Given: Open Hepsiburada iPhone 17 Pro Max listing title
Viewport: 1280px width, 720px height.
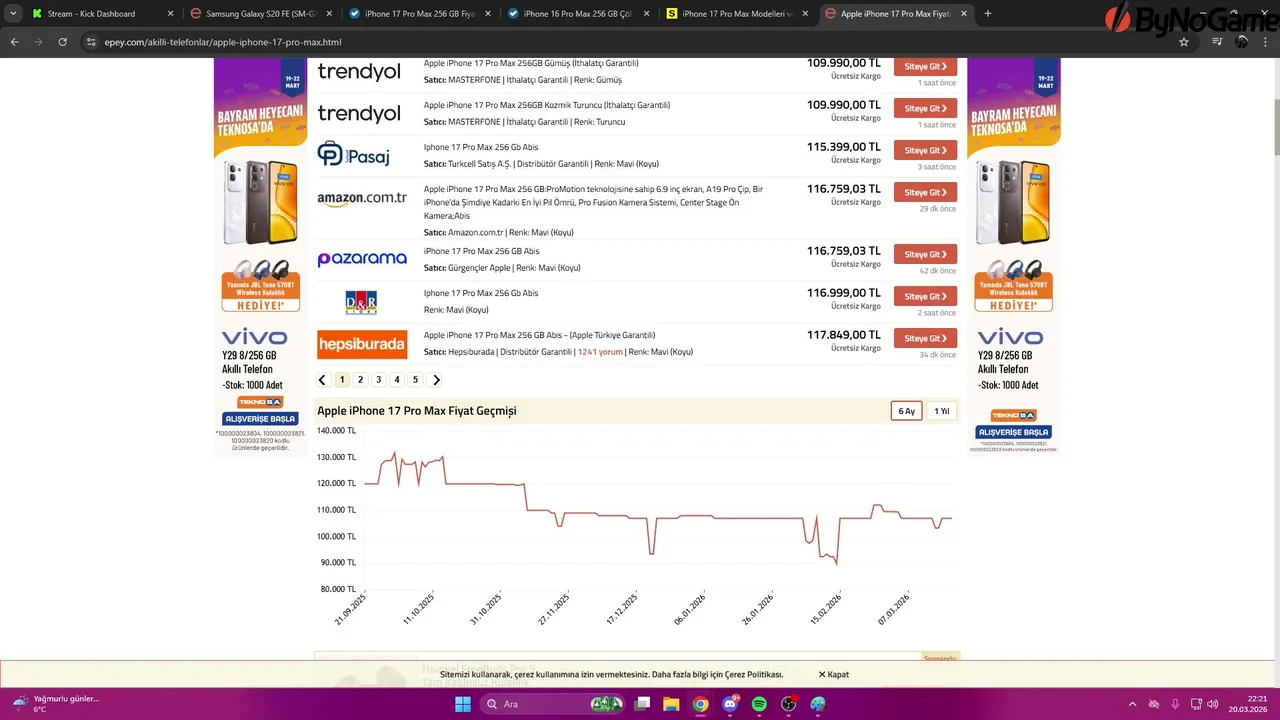Looking at the screenshot, I should tap(539, 335).
